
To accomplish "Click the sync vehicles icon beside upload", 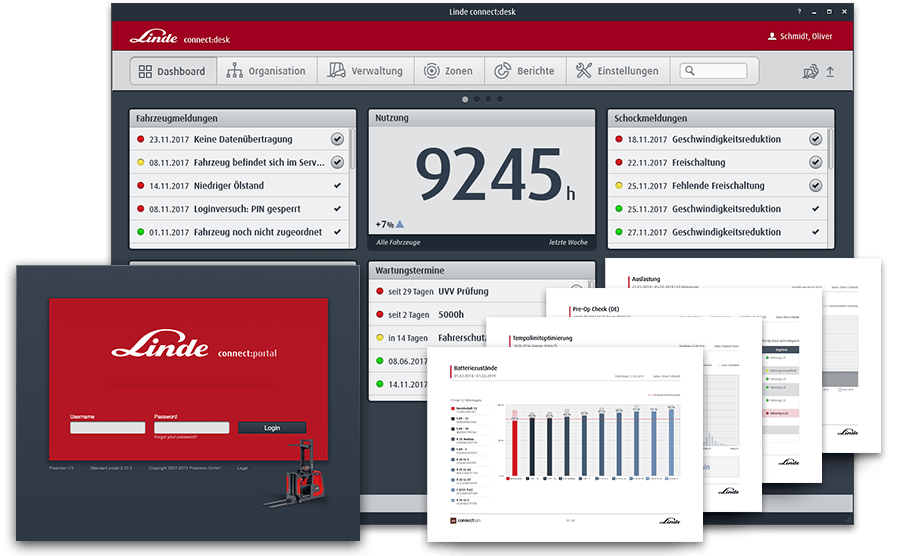I will [x=810, y=72].
